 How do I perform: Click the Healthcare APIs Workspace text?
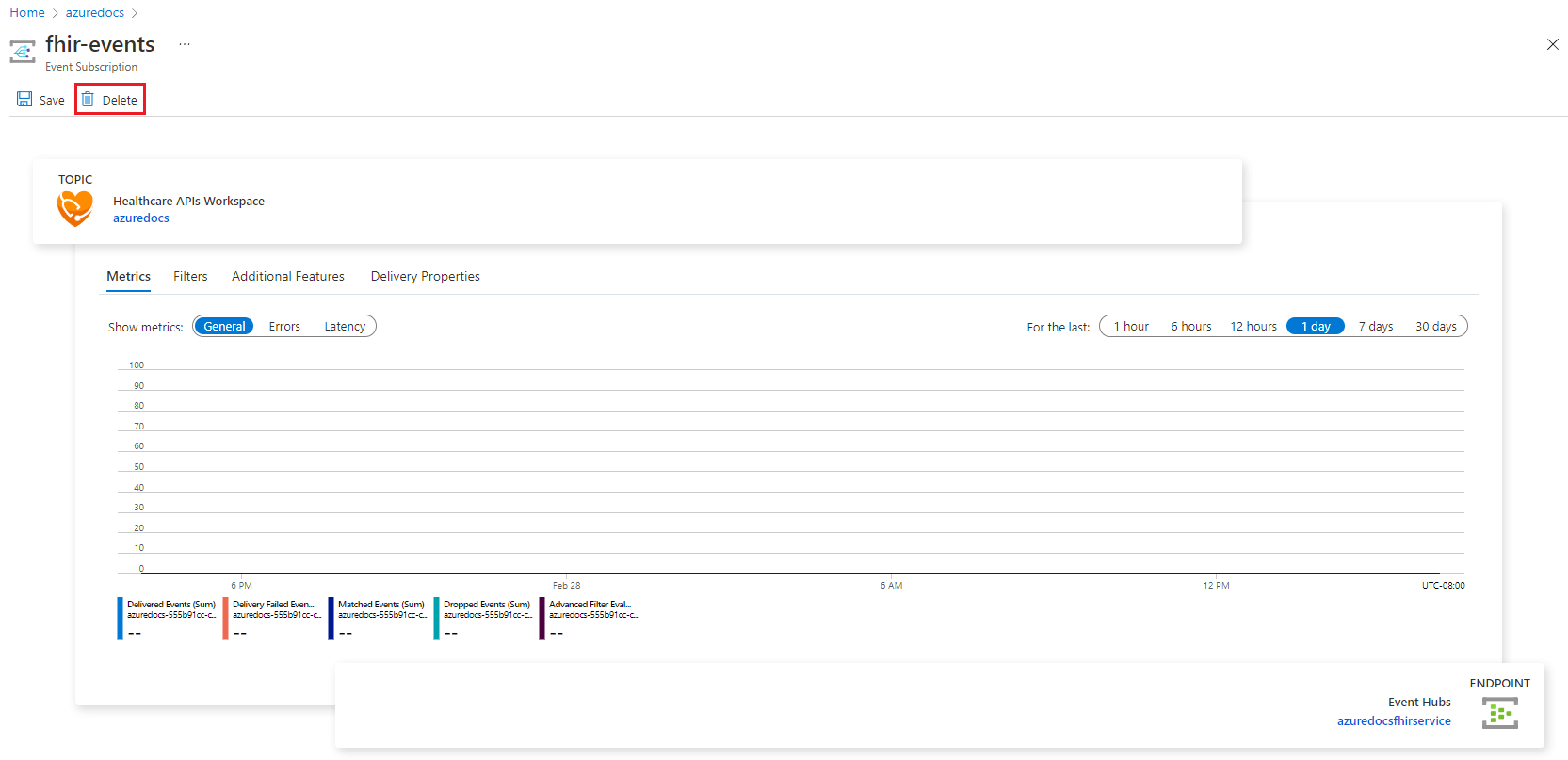(x=188, y=201)
